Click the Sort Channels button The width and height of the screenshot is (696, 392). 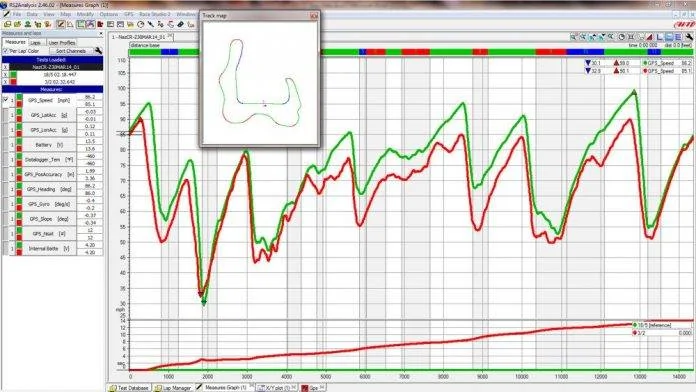(x=71, y=51)
